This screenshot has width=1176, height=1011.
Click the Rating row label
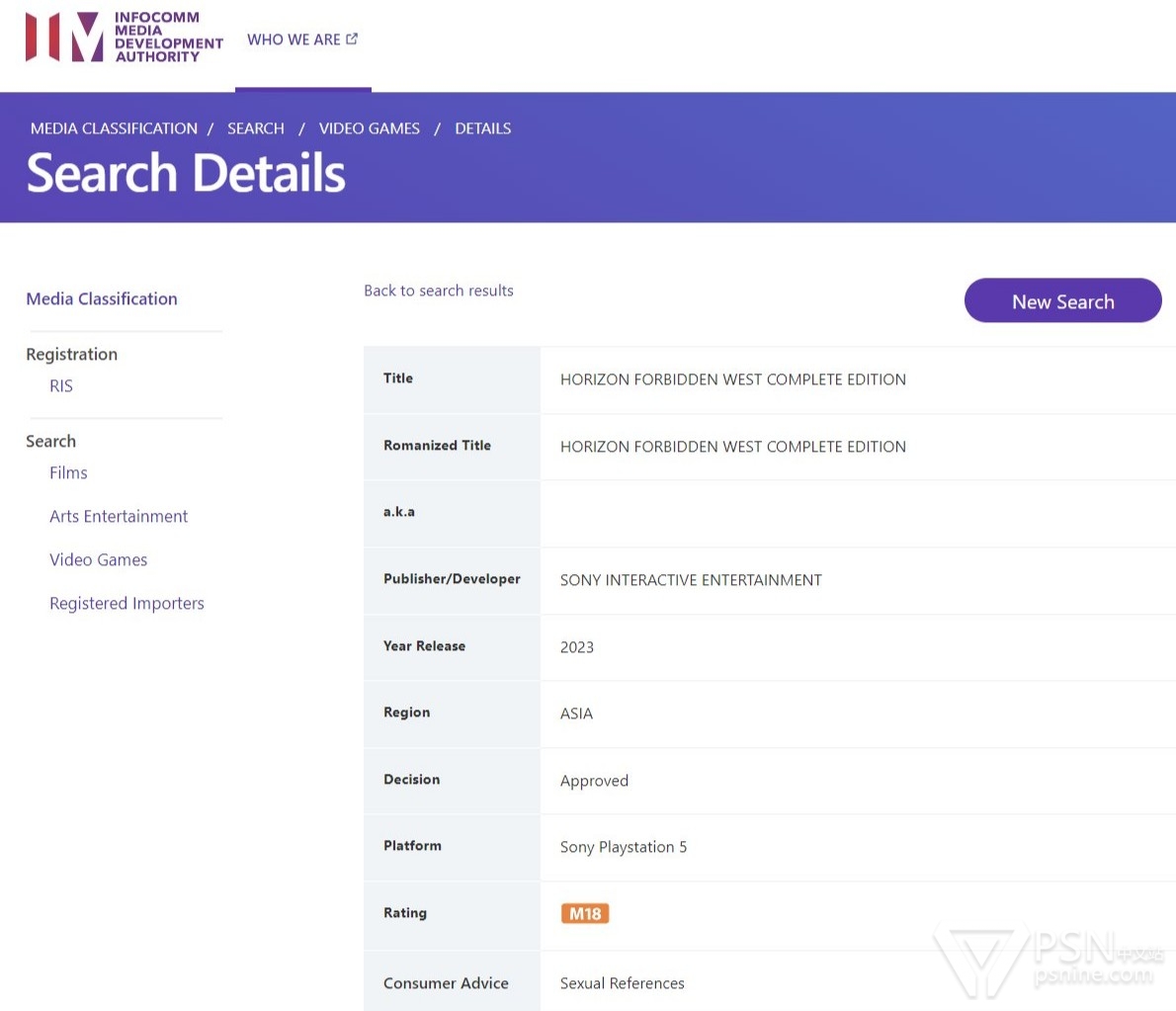[x=405, y=913]
